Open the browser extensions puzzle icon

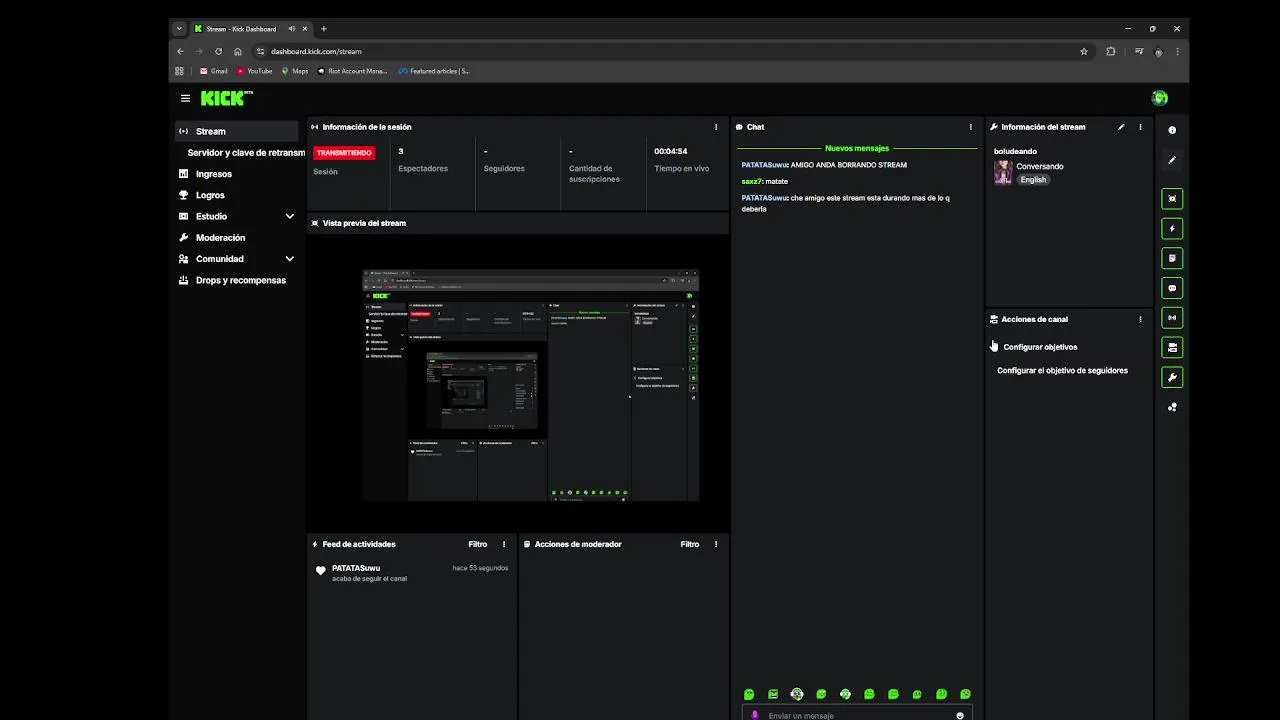pos(1111,51)
